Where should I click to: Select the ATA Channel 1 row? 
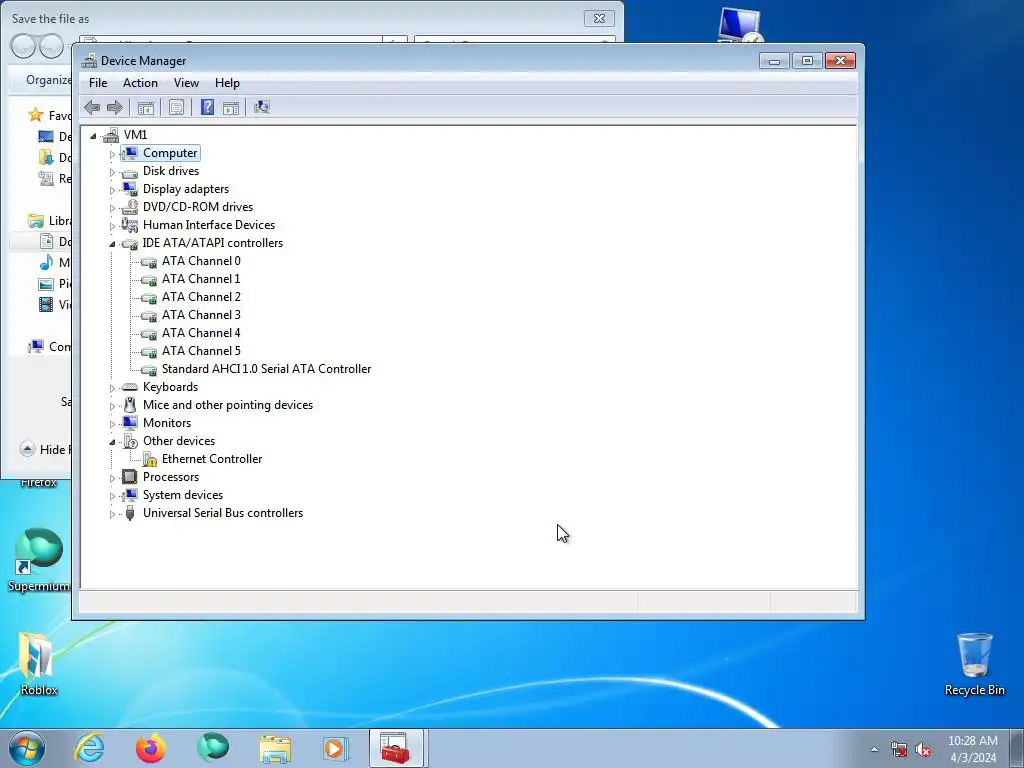(201, 279)
